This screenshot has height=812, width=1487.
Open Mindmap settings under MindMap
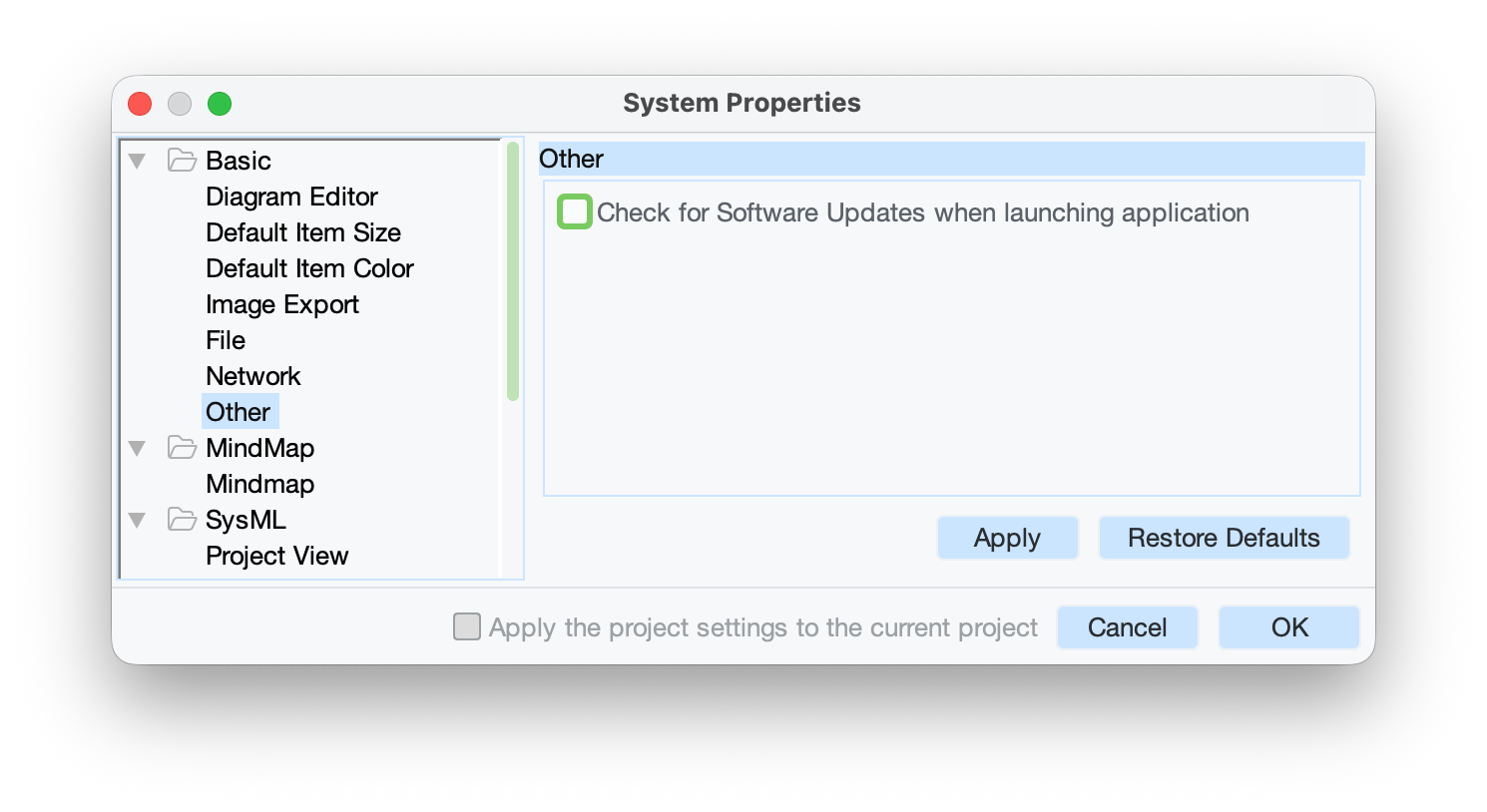click(259, 484)
